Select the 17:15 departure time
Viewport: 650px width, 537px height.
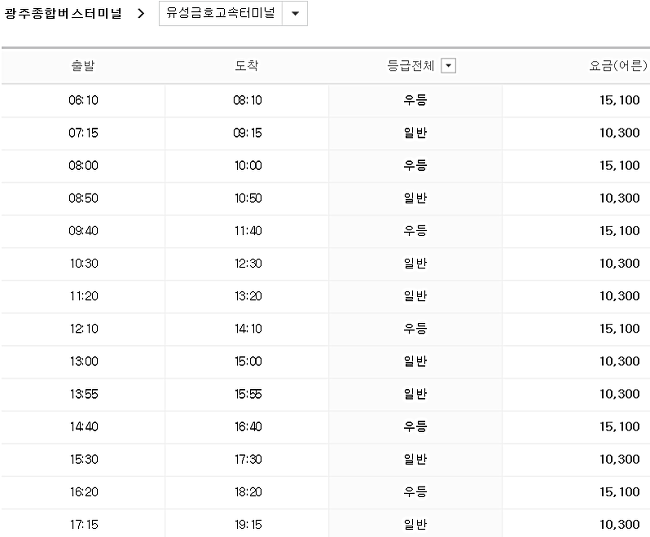[84, 525]
